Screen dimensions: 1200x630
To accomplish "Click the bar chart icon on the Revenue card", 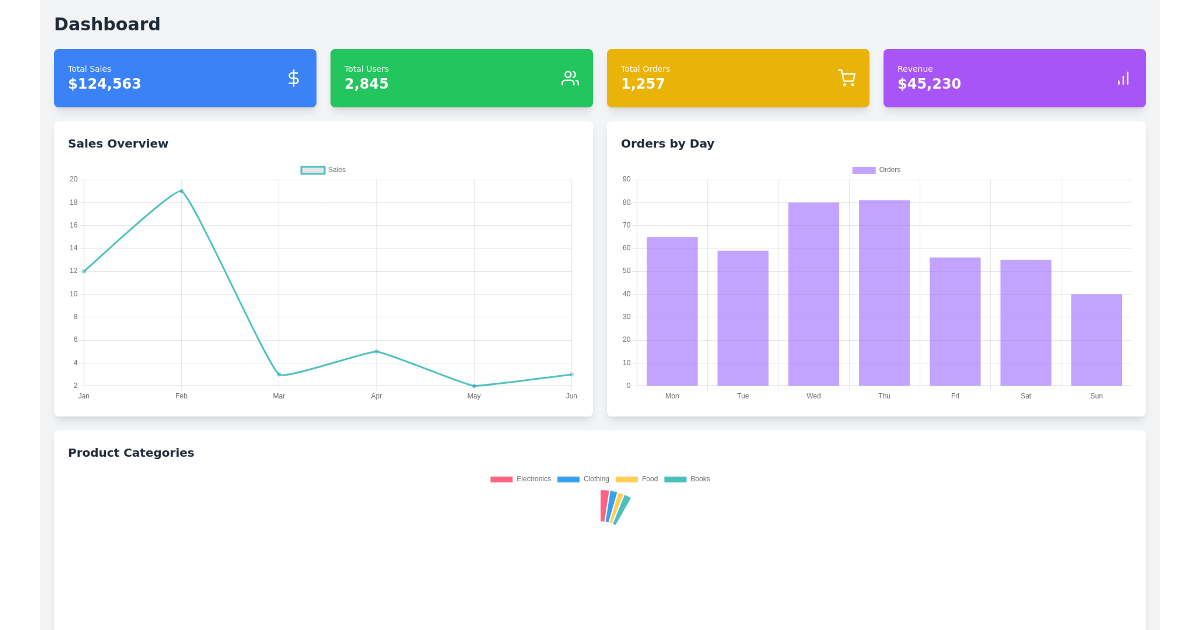I will [x=1123, y=77].
